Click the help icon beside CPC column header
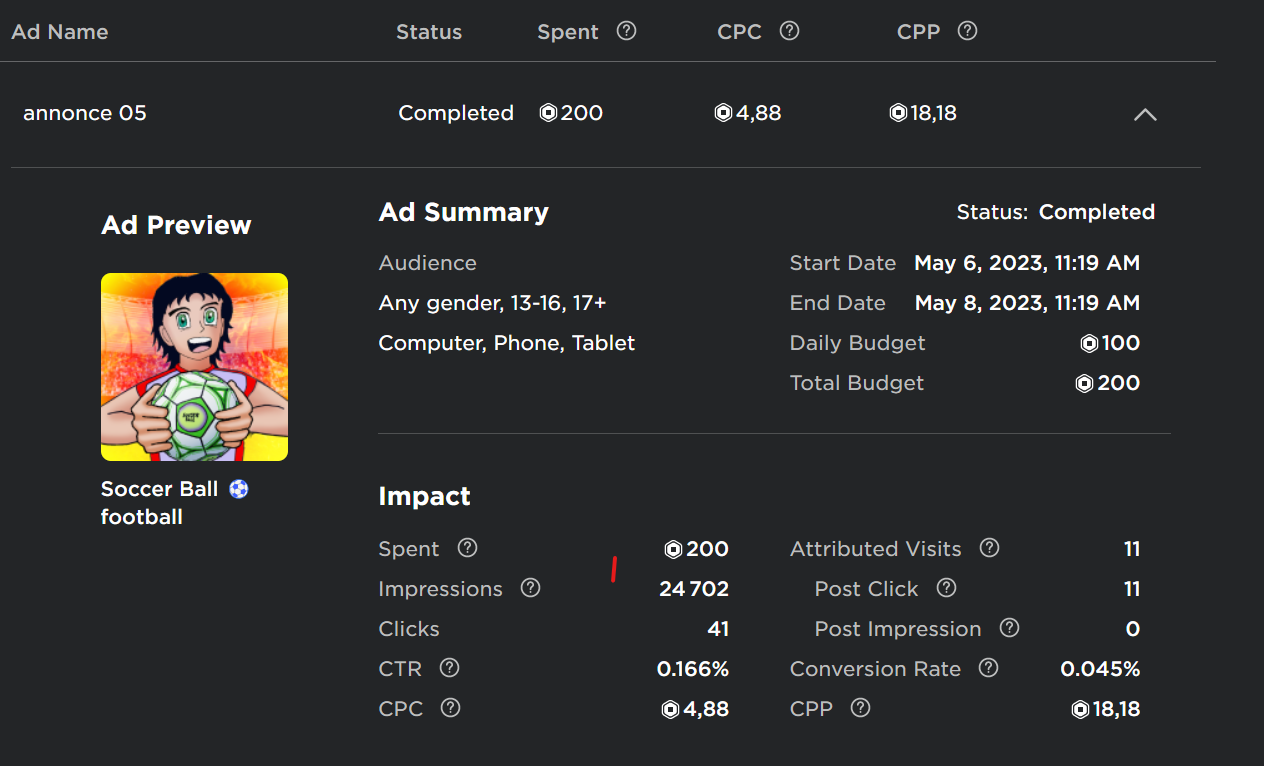The image size is (1264, 766). pos(789,31)
